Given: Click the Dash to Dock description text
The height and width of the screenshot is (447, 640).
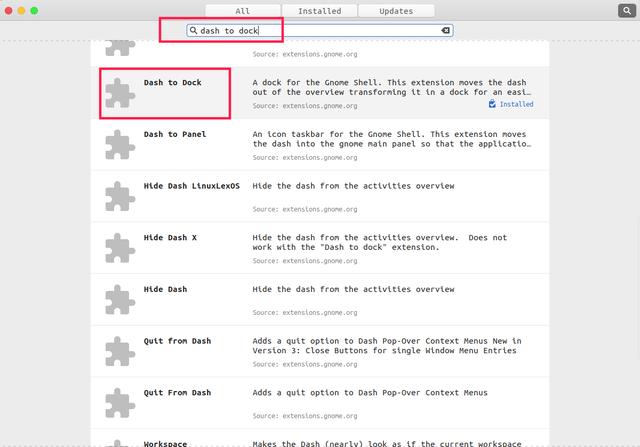Looking at the screenshot, I should [x=392, y=87].
